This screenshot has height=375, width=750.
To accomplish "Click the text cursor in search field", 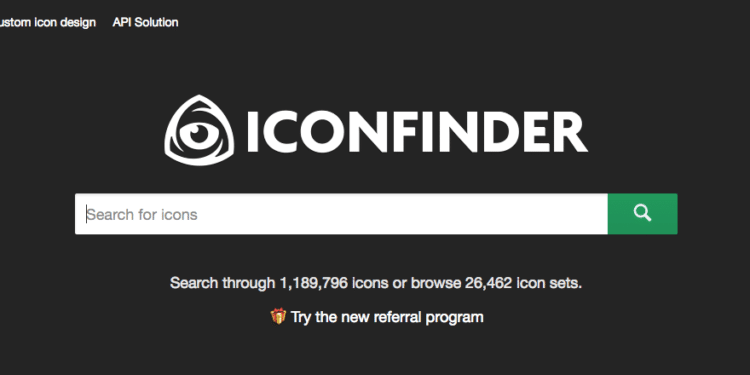I will [87, 214].
